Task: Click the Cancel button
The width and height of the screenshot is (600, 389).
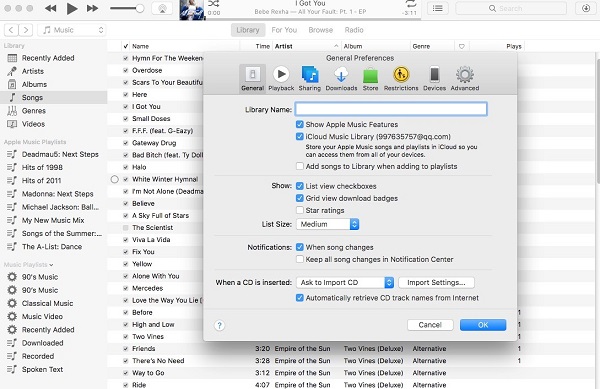Action: click(x=430, y=325)
